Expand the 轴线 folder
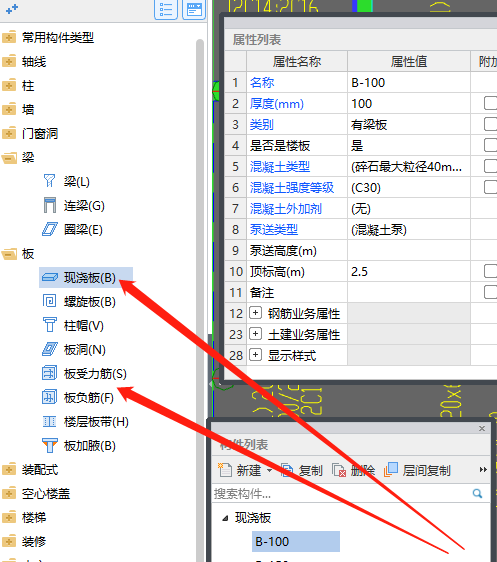Screen dimensions: 497x562 coord(9,61)
